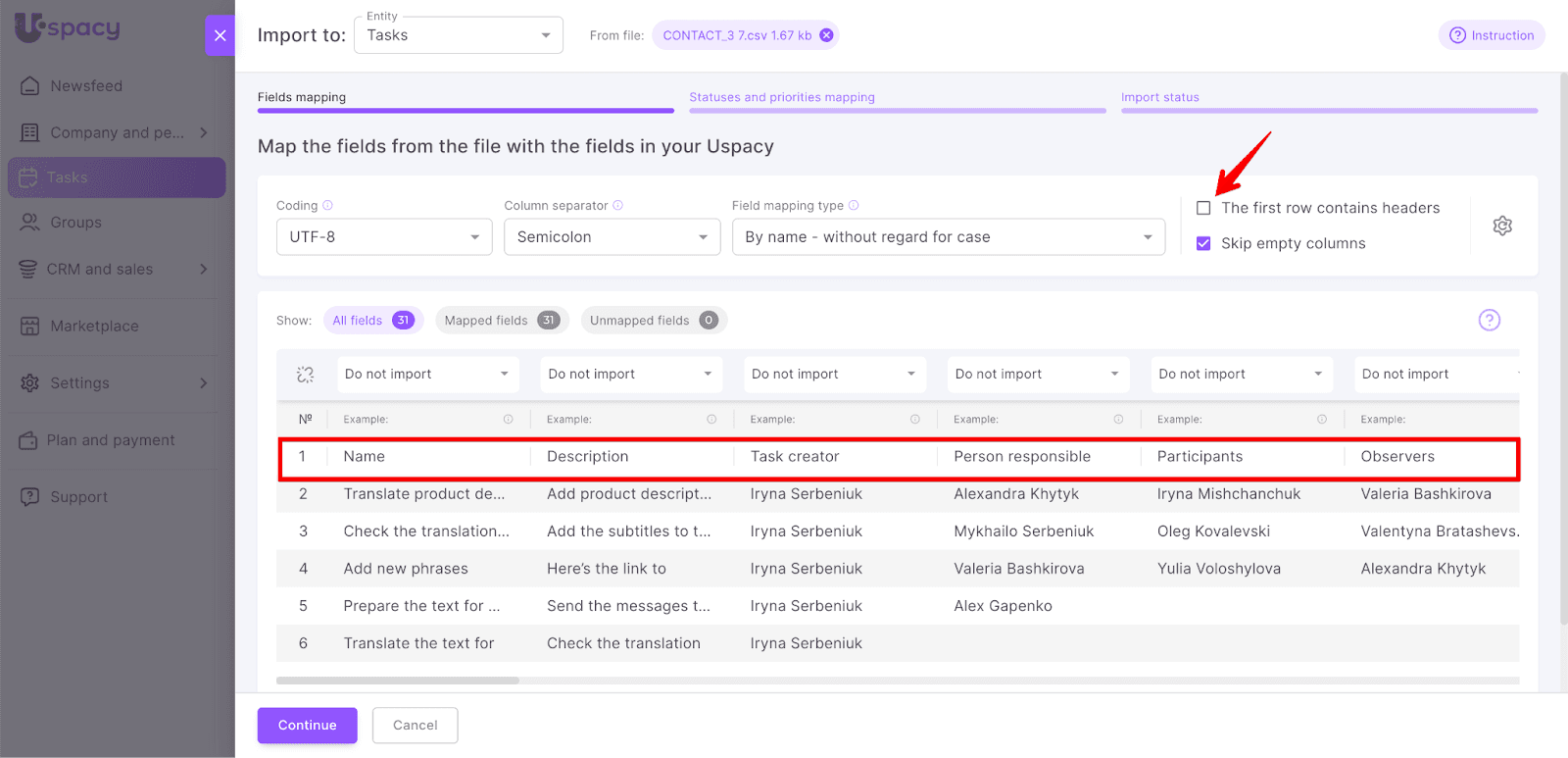Show only Unmapped fields
This screenshot has height=758, width=1568.
point(653,321)
